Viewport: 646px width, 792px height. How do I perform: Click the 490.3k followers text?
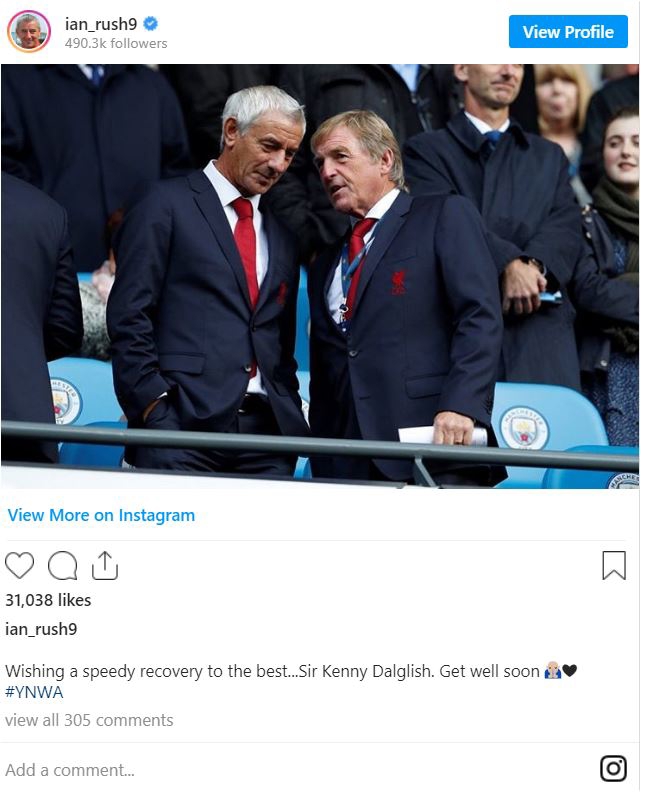(x=116, y=43)
